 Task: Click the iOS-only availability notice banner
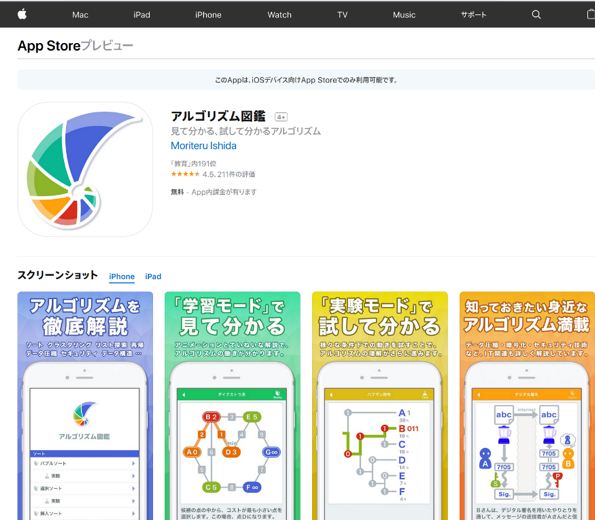(306, 80)
